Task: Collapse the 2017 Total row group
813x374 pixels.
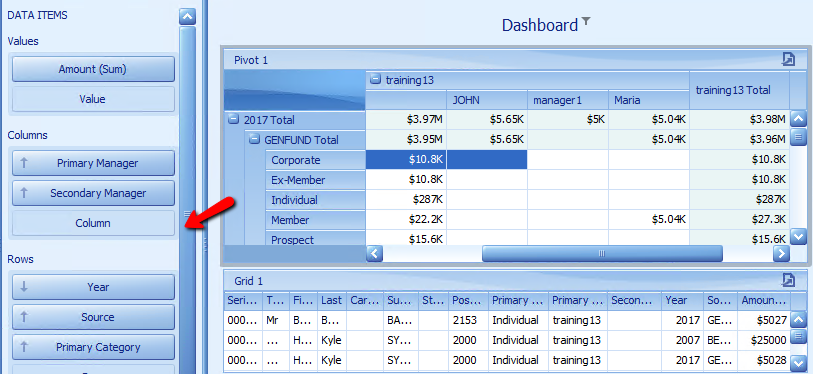Action: tap(233, 120)
